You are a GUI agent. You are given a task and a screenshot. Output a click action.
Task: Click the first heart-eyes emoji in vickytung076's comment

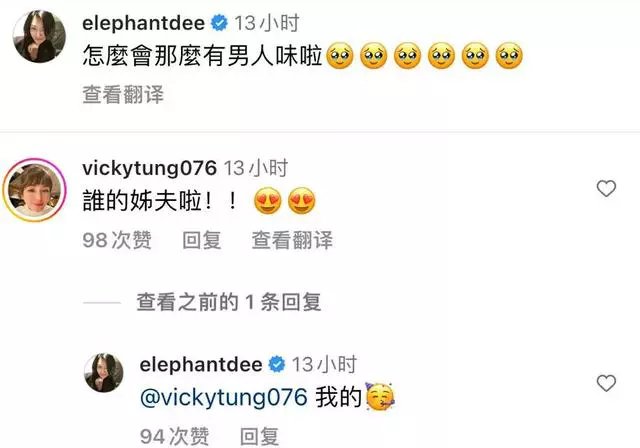click(x=268, y=201)
